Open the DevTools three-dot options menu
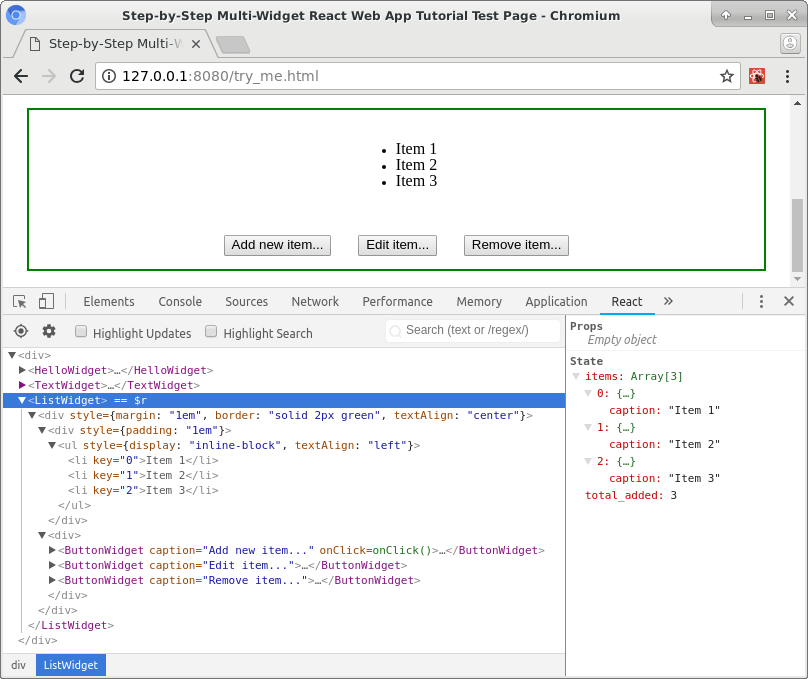 click(761, 301)
